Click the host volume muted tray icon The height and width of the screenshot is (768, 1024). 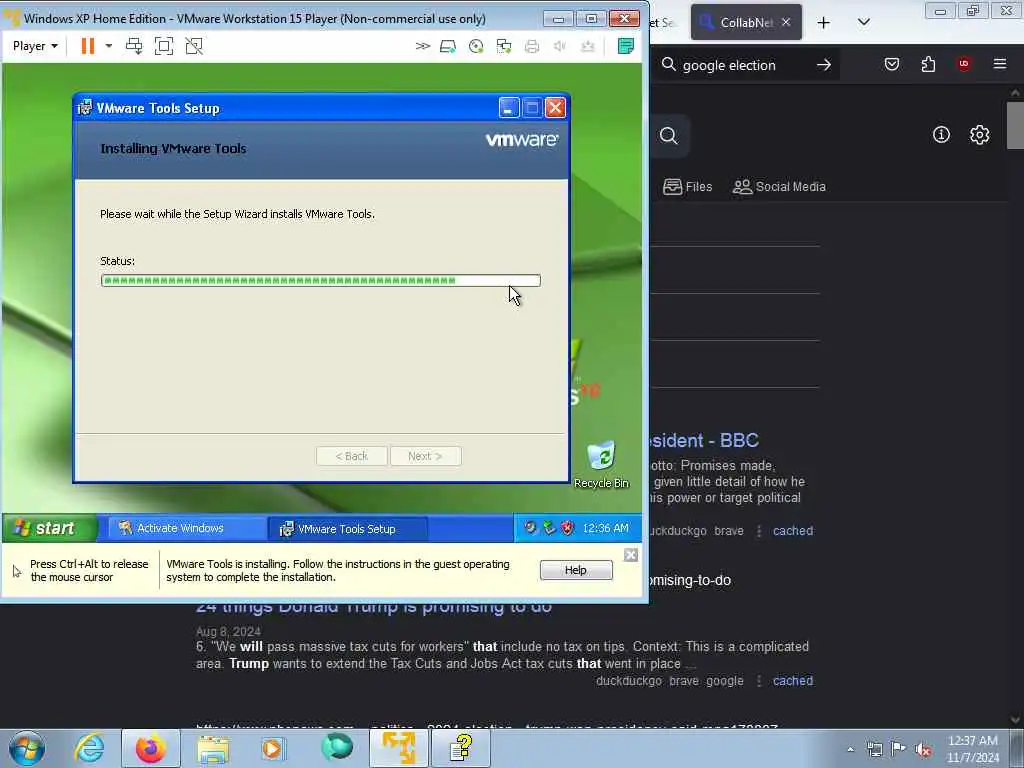point(923,749)
